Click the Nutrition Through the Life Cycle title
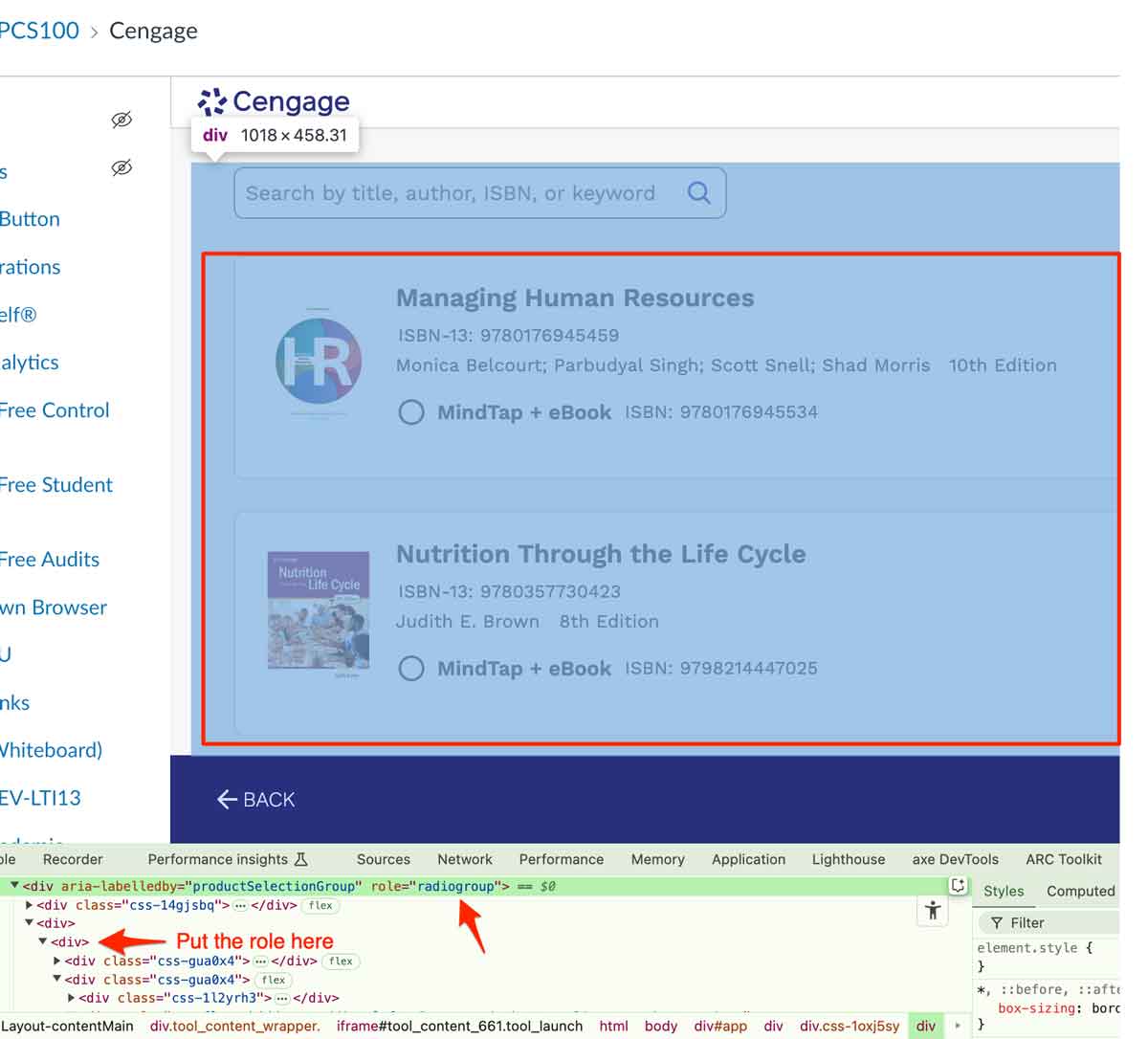Screen dimensions: 1148x1039 [x=601, y=554]
